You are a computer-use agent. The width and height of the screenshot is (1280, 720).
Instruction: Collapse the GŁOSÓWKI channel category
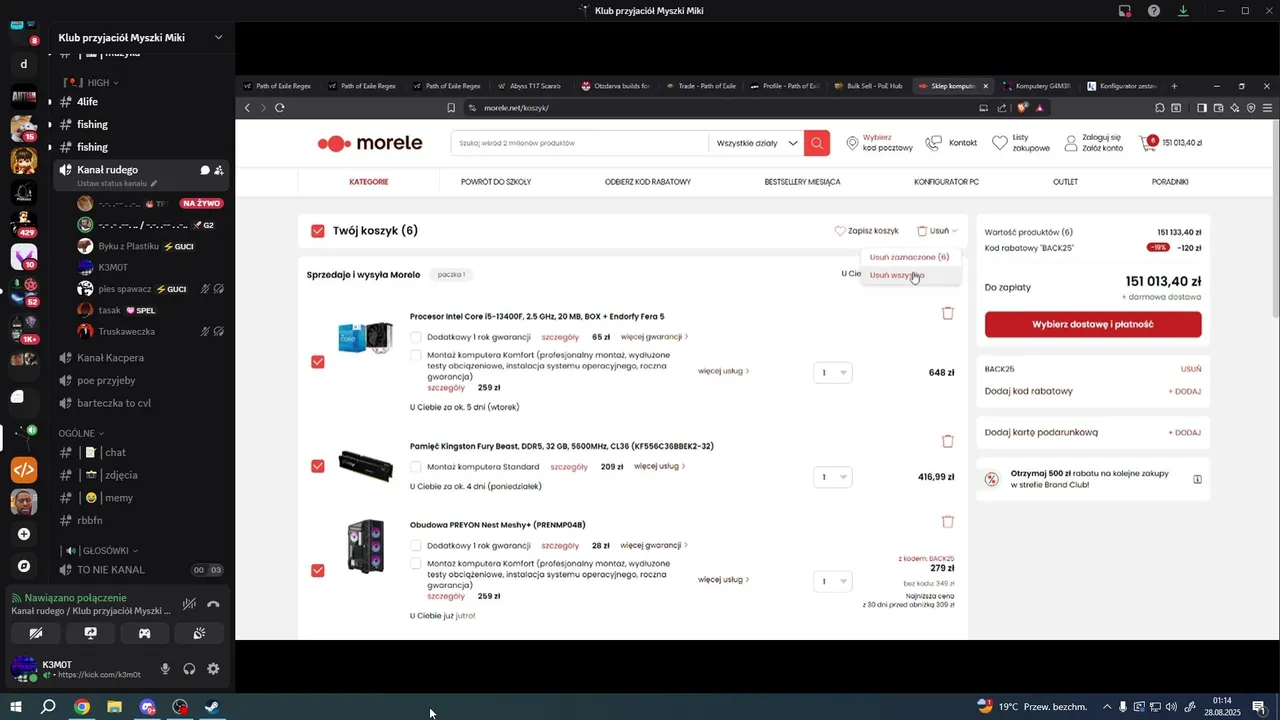click(101, 550)
